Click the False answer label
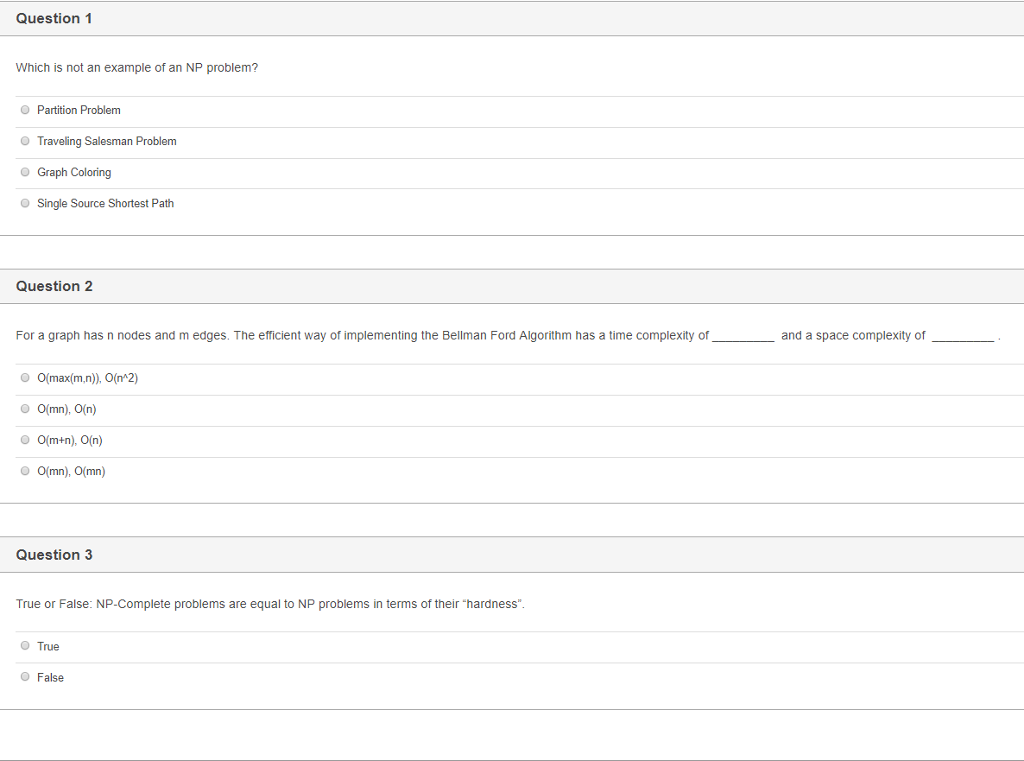The height and width of the screenshot is (761, 1024). 50,677
